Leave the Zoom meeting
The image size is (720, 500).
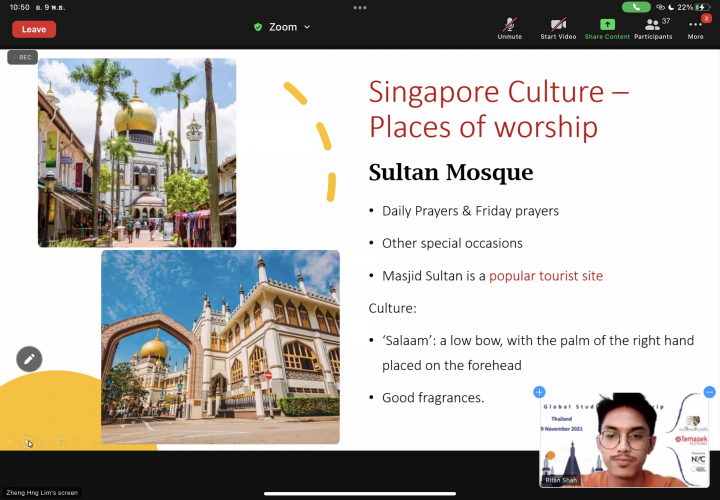(34, 29)
